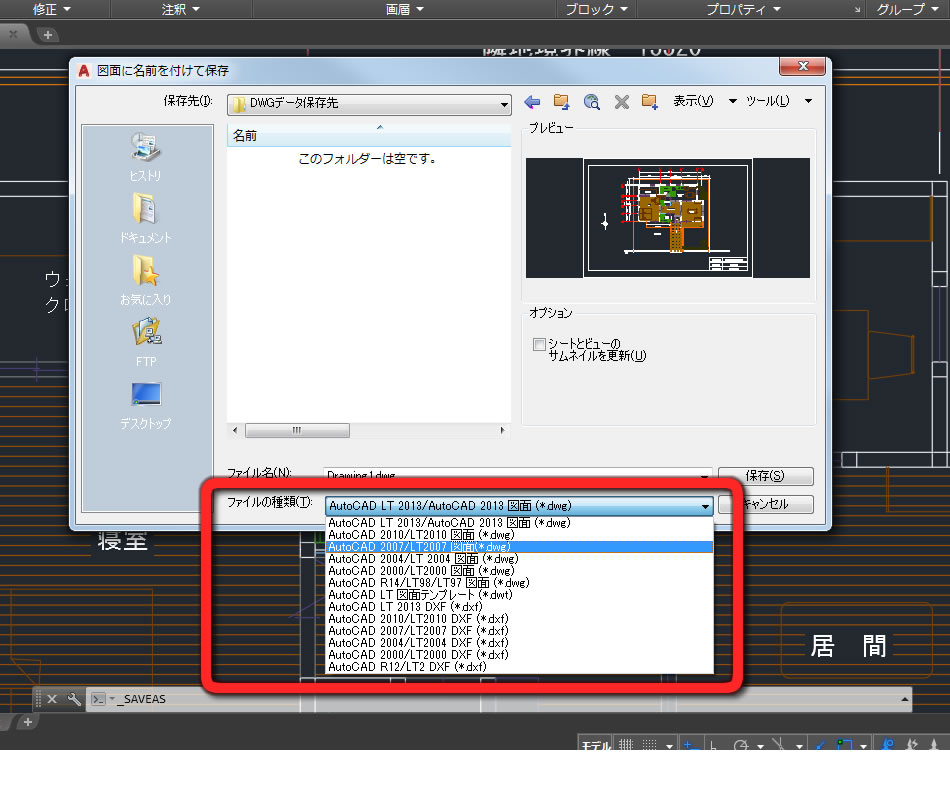Click the キャンセル cancel button

tap(765, 504)
